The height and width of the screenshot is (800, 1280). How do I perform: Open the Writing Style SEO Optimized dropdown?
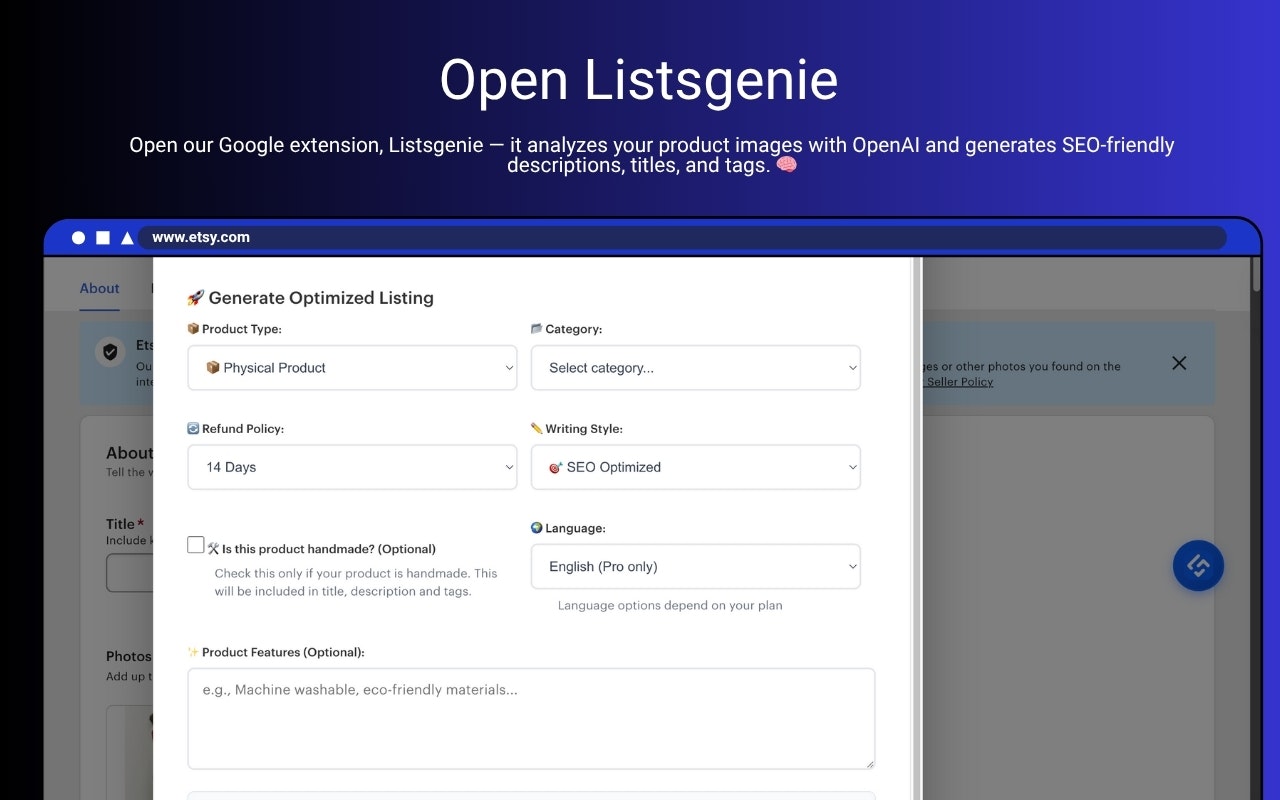click(x=695, y=467)
